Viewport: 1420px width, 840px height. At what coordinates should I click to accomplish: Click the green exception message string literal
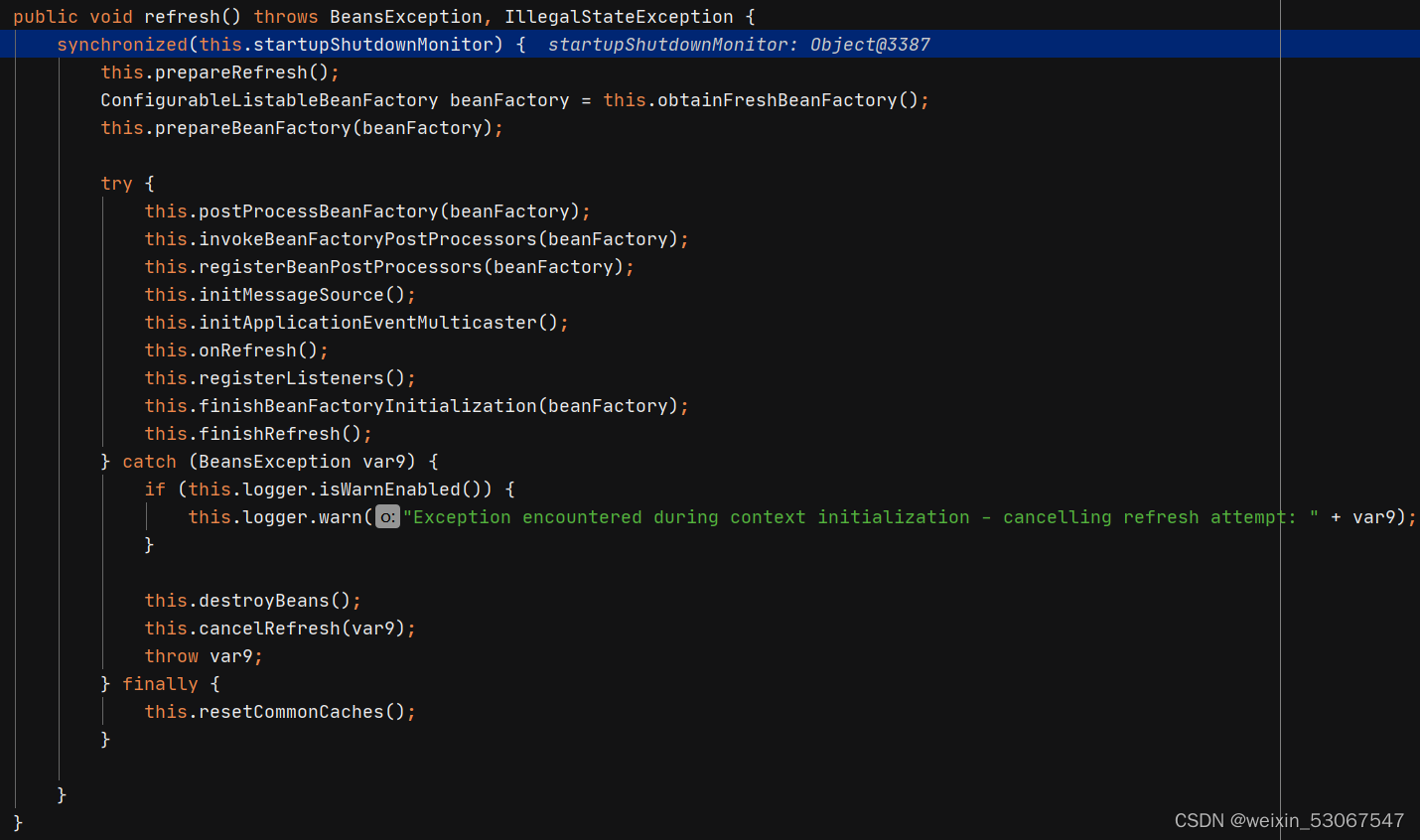click(861, 517)
